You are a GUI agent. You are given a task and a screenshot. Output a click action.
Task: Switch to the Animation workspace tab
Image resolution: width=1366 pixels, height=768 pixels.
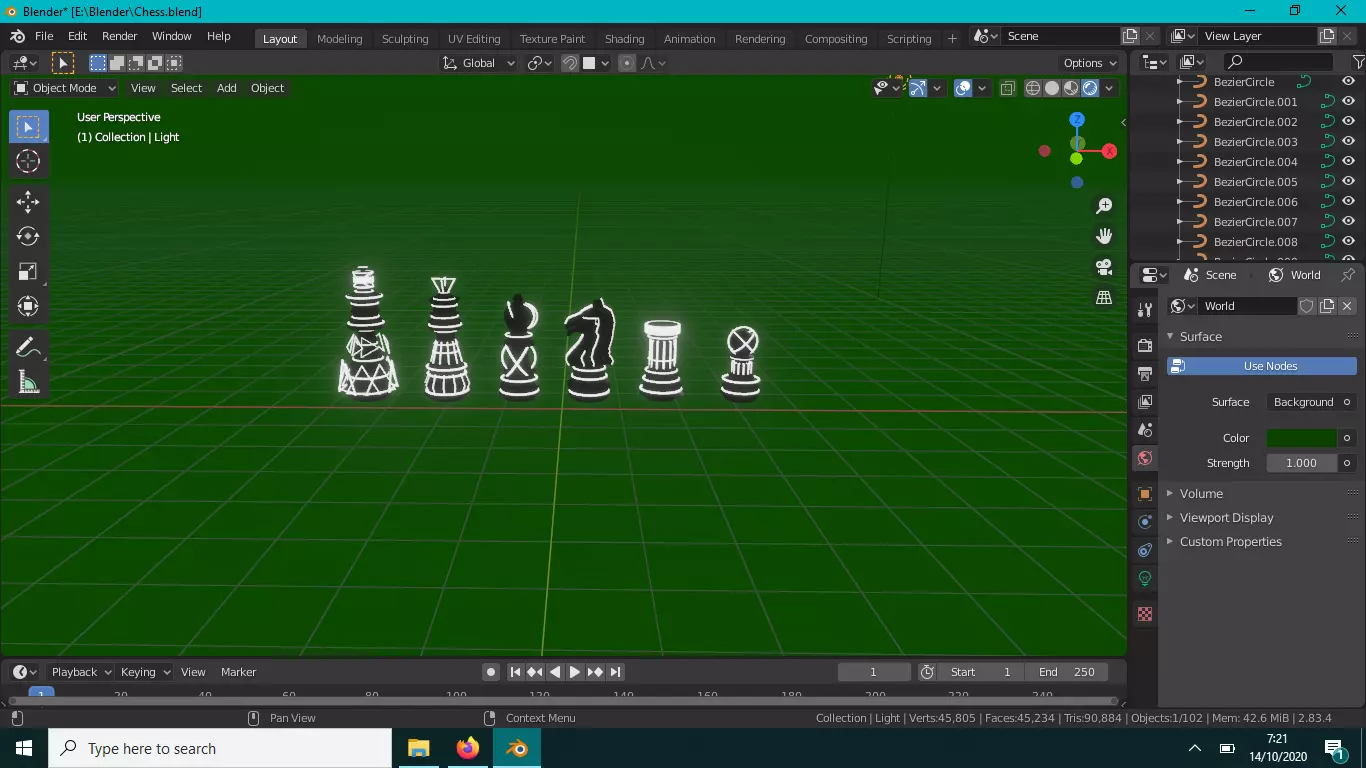(690, 39)
